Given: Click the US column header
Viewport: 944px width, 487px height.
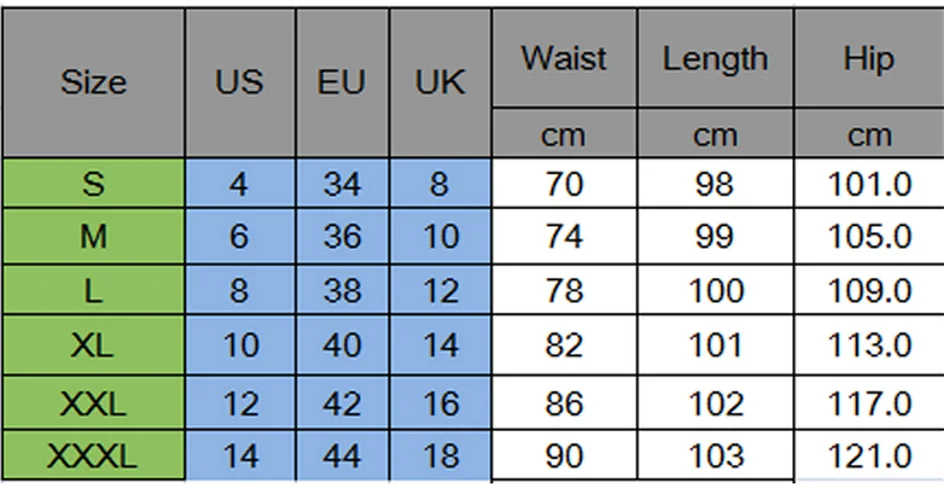Looking at the screenshot, I should click(x=239, y=82).
